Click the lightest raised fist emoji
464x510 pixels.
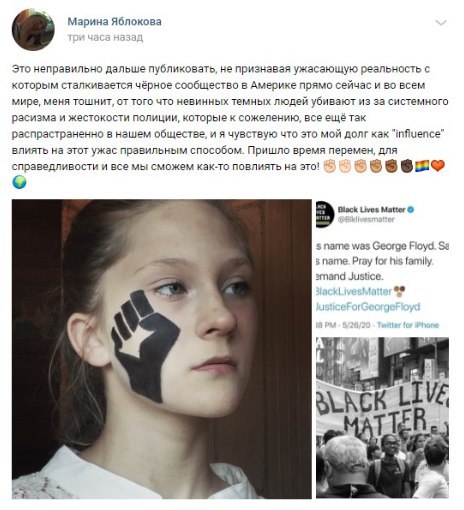(x=330, y=166)
